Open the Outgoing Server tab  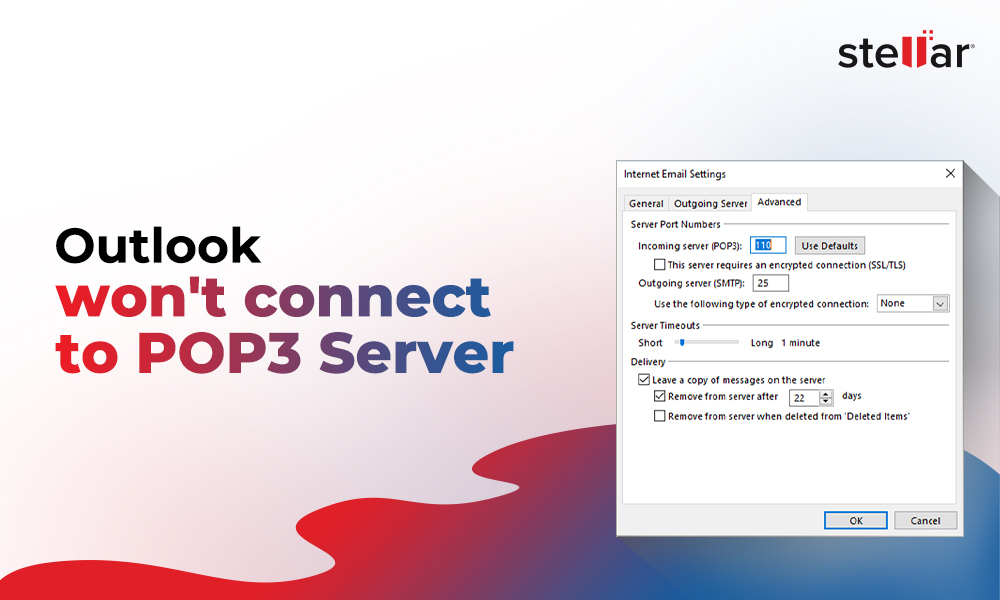click(710, 204)
